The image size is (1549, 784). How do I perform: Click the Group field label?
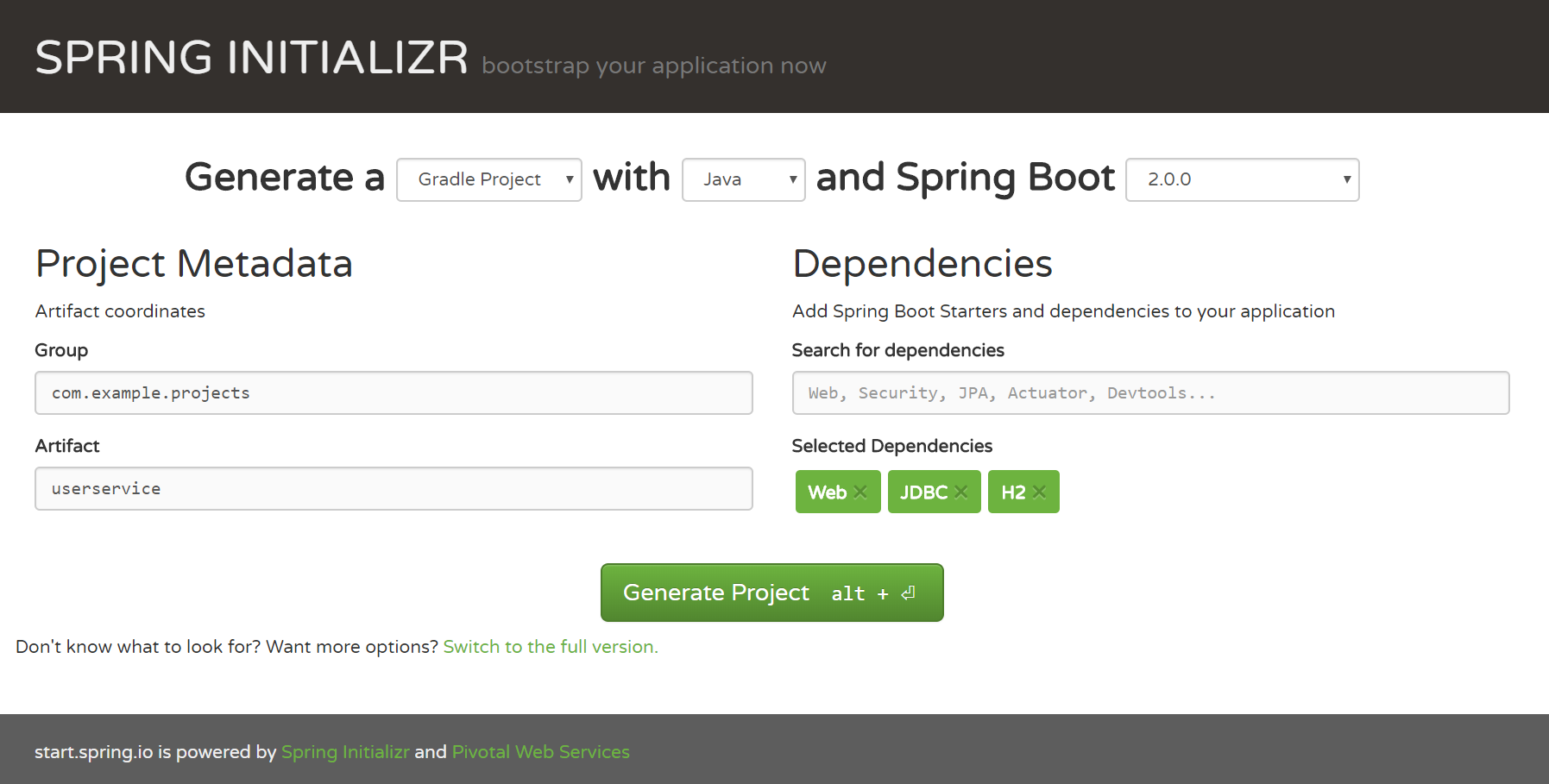pos(61,350)
